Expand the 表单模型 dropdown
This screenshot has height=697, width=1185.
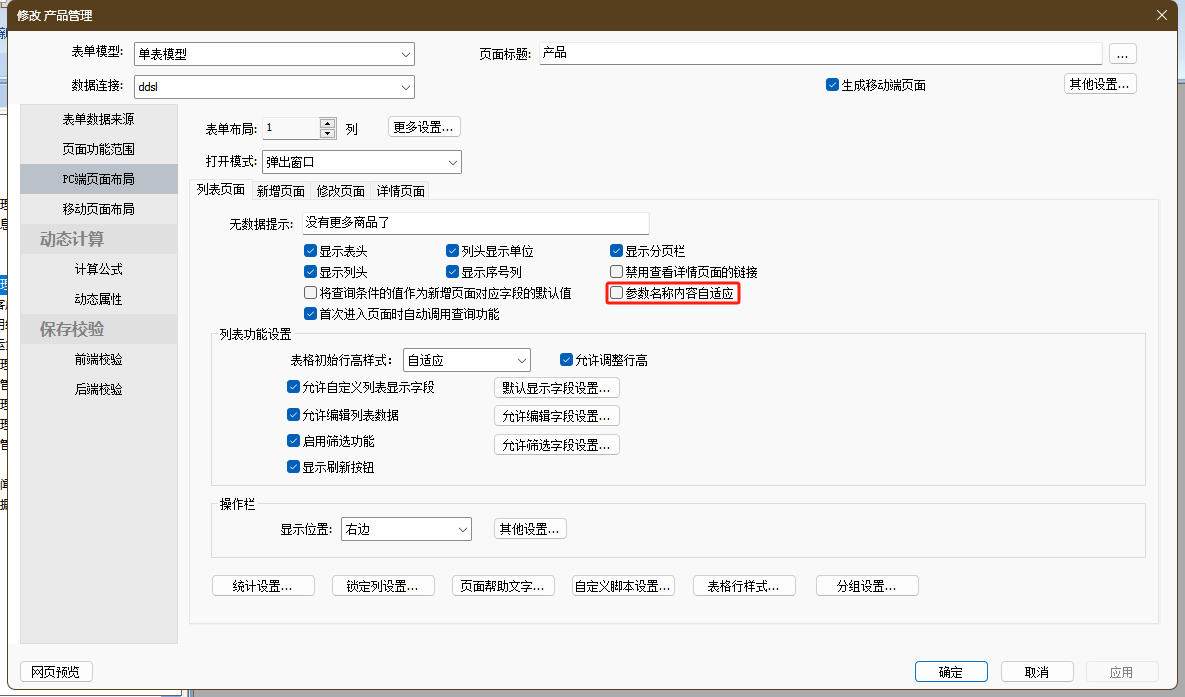click(405, 54)
